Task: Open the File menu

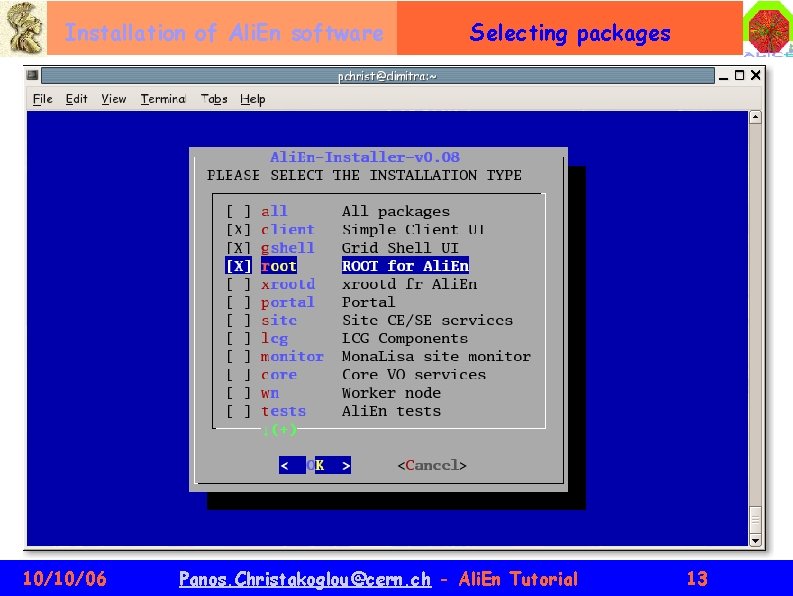Action: [x=42, y=99]
